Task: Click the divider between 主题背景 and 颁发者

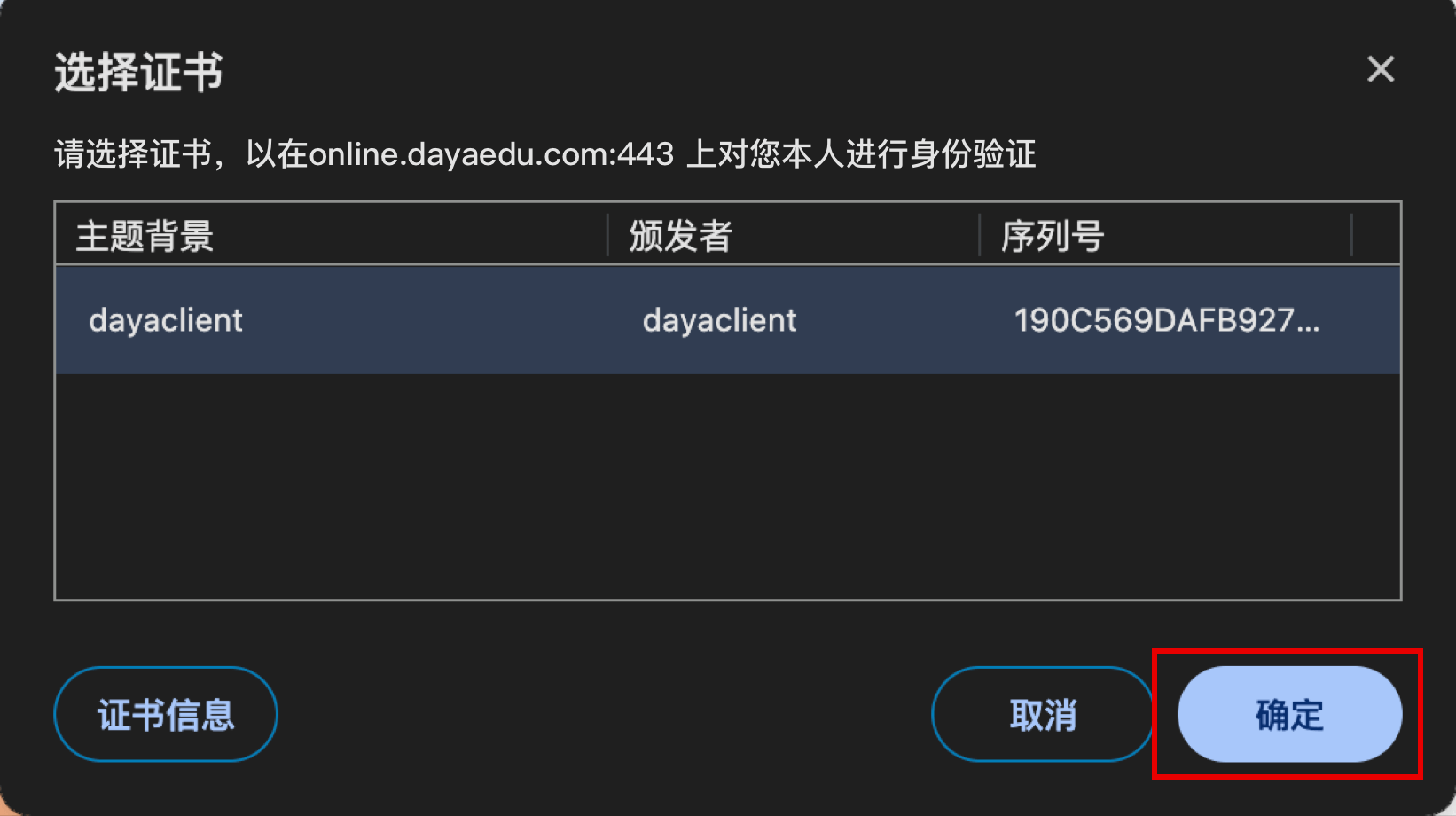Action: click(607, 235)
